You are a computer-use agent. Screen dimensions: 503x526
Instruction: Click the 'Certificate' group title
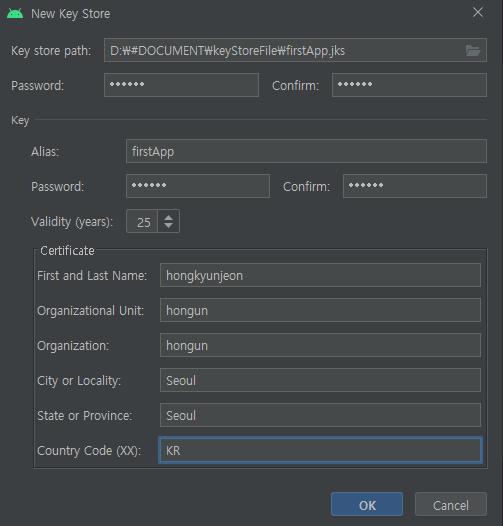coord(67,251)
